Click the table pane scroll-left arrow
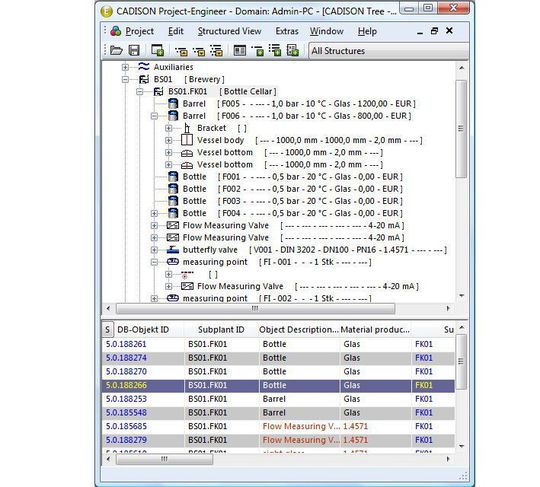 tap(108, 459)
